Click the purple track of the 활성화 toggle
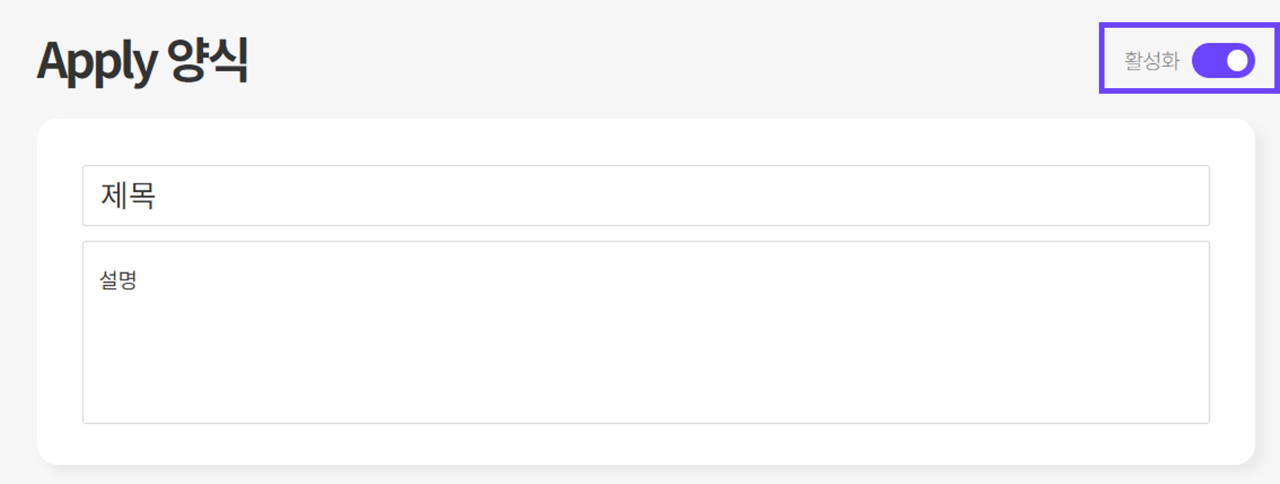The image size is (1280, 484). [1209, 61]
